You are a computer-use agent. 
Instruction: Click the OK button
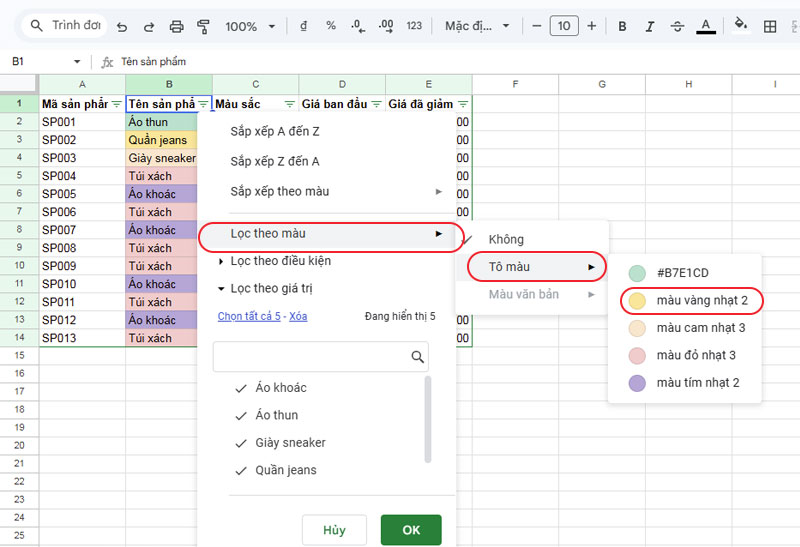[411, 530]
